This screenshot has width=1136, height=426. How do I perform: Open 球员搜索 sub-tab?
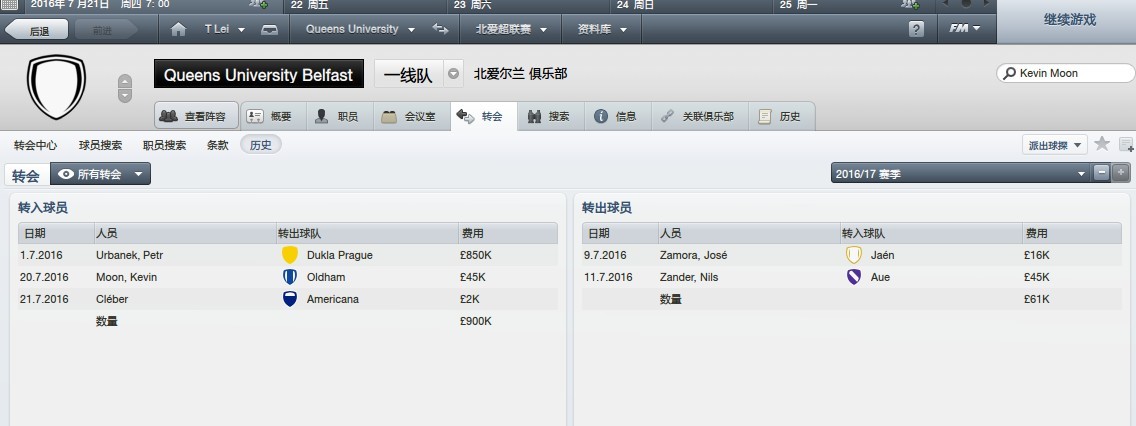pos(101,145)
